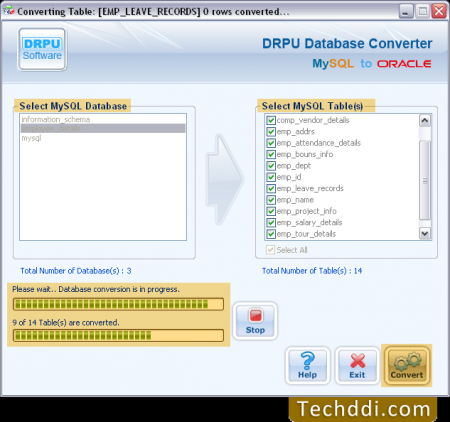Toggle the emp_leave_records checkbox
This screenshot has height=422, width=450.
tap(271, 188)
